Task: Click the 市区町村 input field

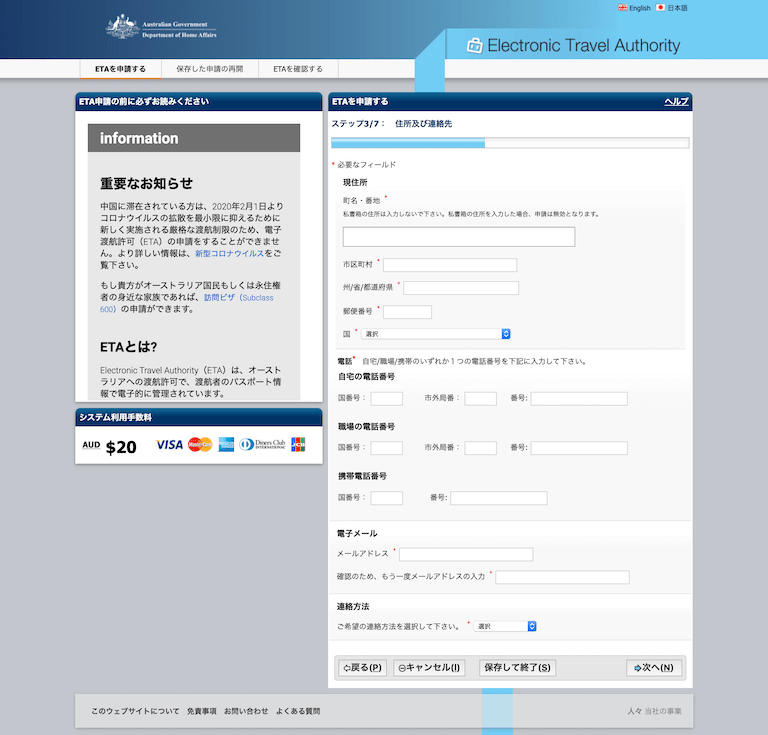Action: pos(450,265)
